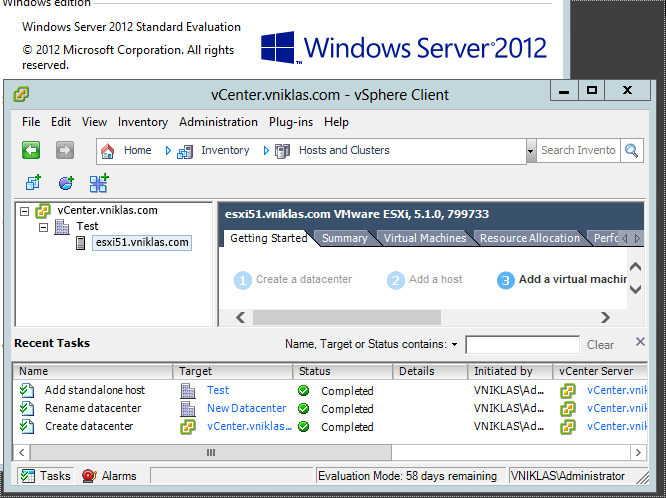This screenshot has width=666, height=498.
Task: Open the Administration menu
Action: 218,122
